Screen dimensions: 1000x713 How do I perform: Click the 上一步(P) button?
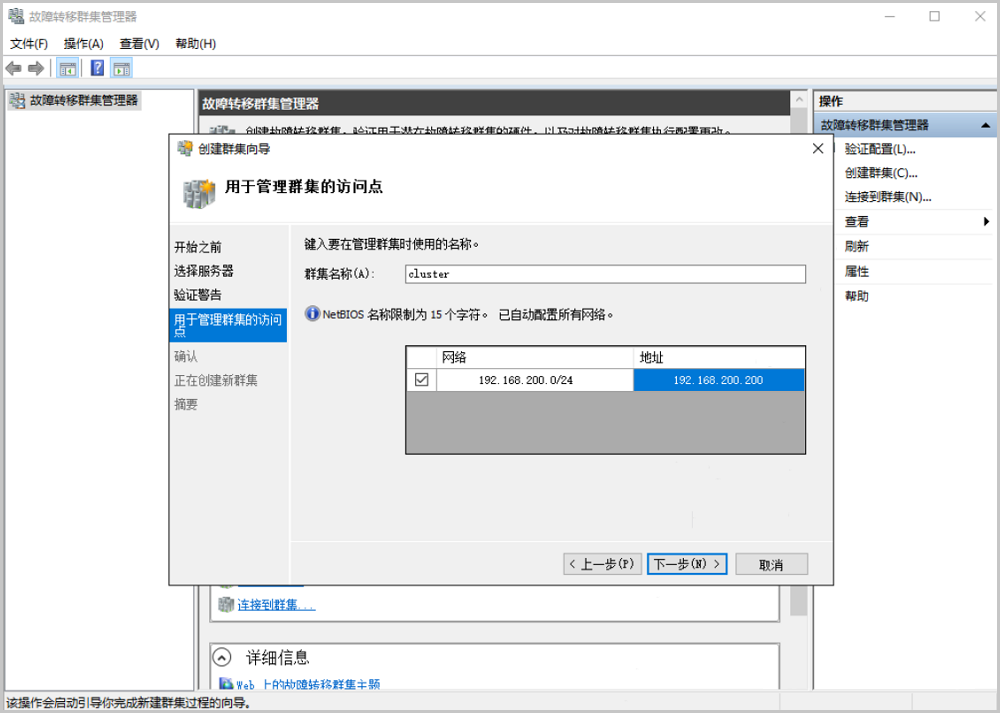click(602, 564)
